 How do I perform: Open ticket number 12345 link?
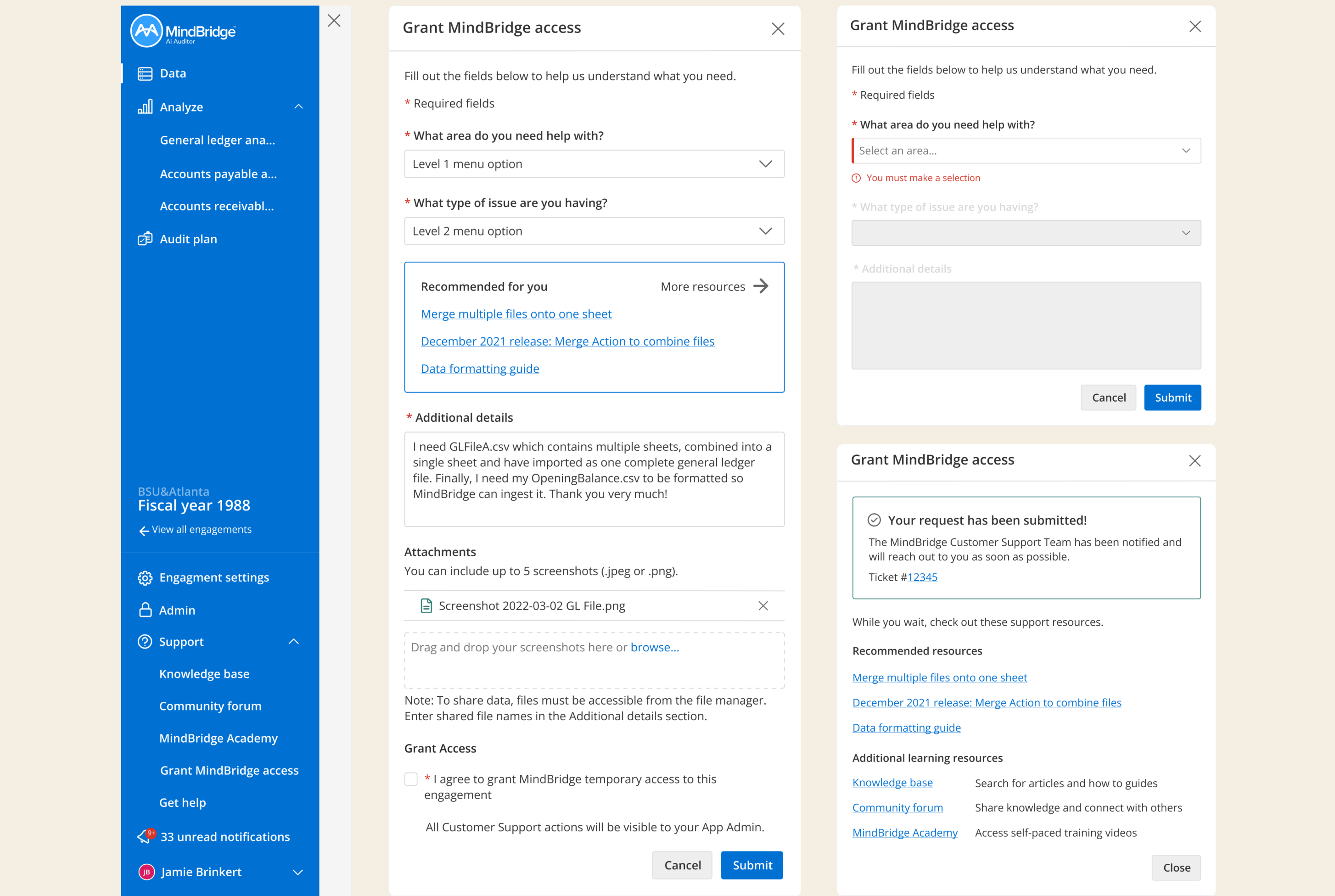922,577
